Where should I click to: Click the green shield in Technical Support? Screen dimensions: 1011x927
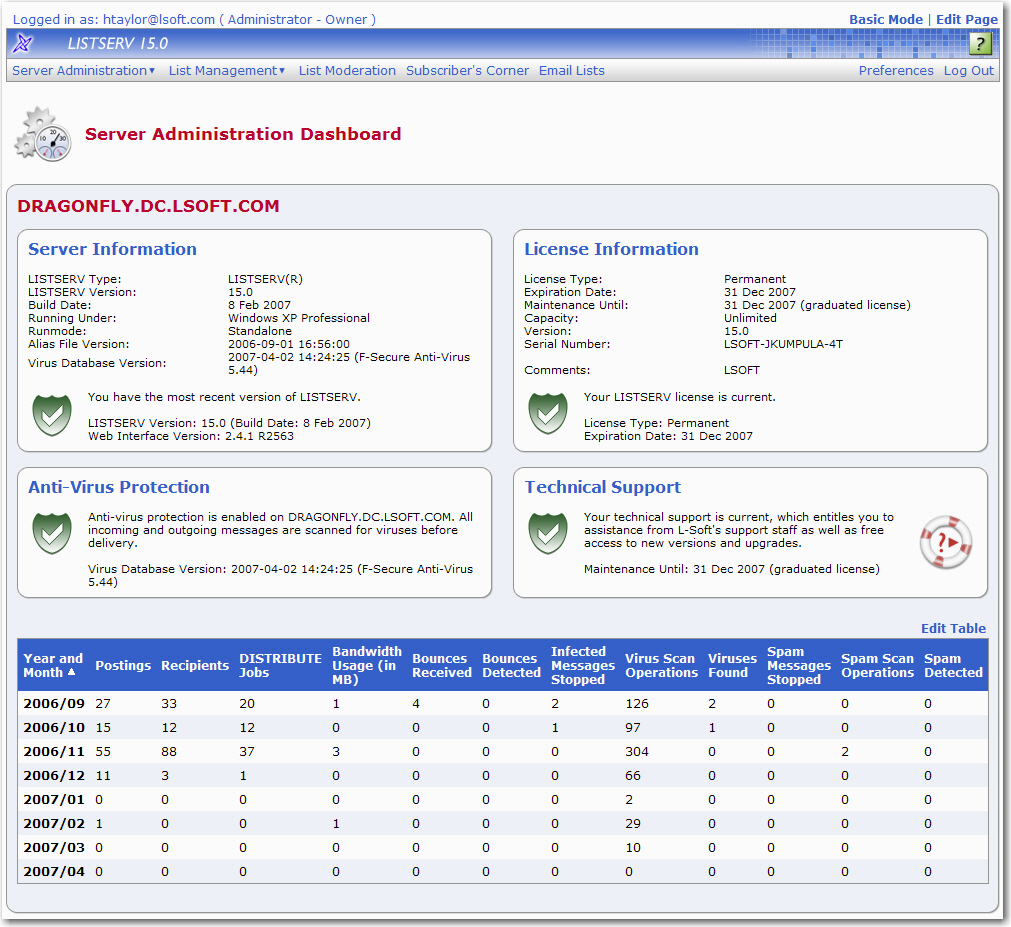pos(548,533)
